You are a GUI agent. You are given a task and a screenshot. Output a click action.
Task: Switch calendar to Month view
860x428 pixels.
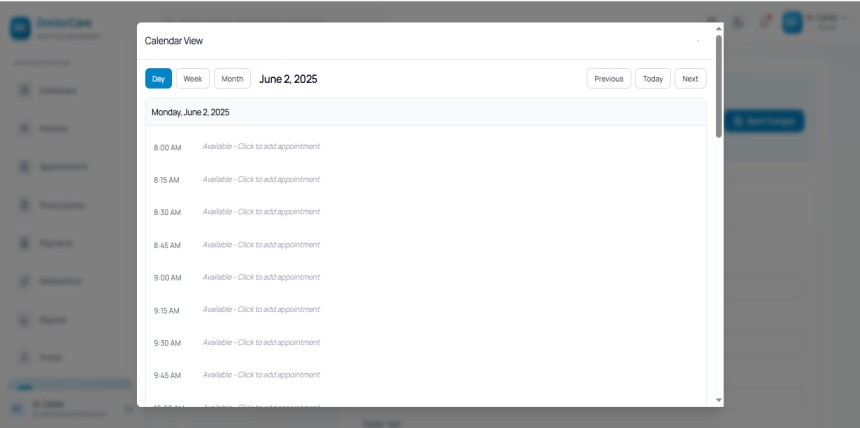click(233, 78)
